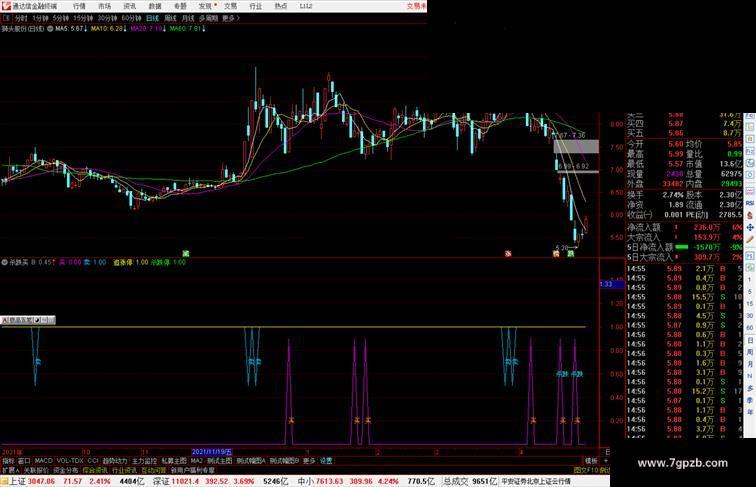Image resolution: width=756 pixels, height=487 pixels.
Task: Switch indicator to 趋势动力
Action: point(115,461)
